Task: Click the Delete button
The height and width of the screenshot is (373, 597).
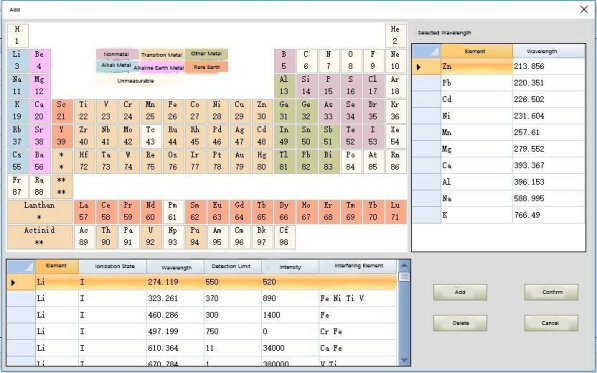Action: click(460, 323)
